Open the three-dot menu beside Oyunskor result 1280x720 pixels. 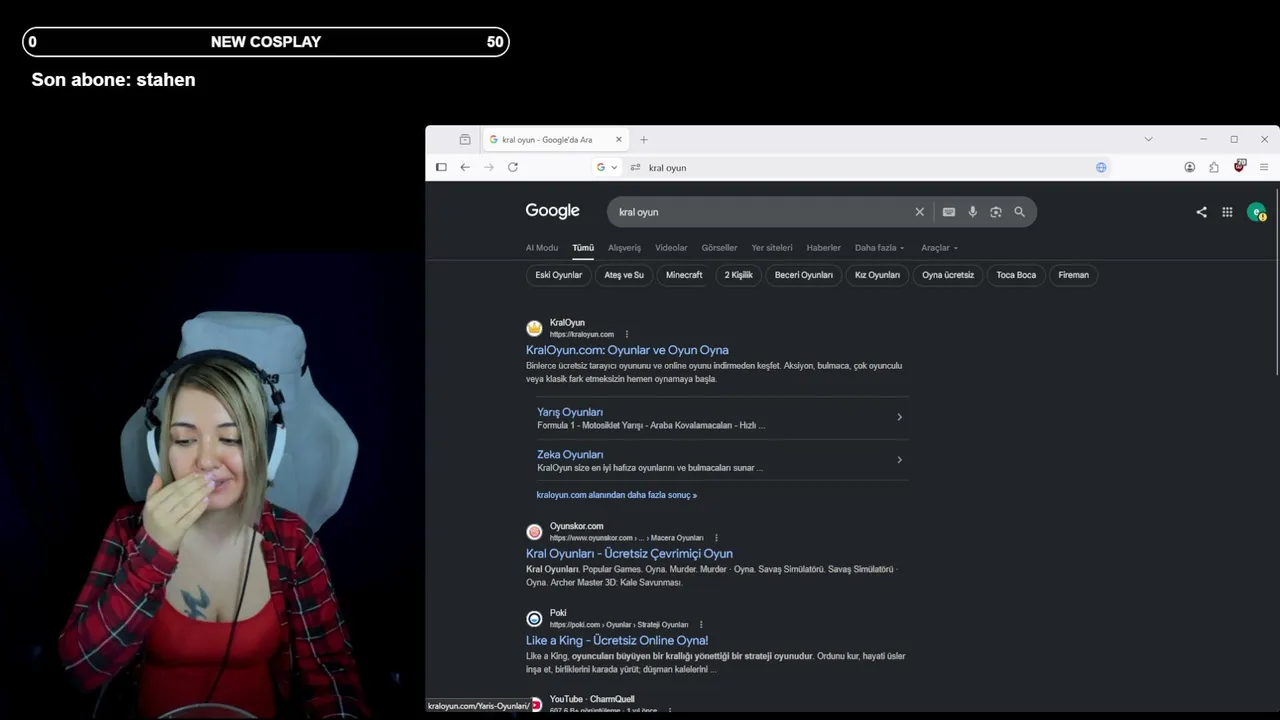pyautogui.click(x=716, y=538)
